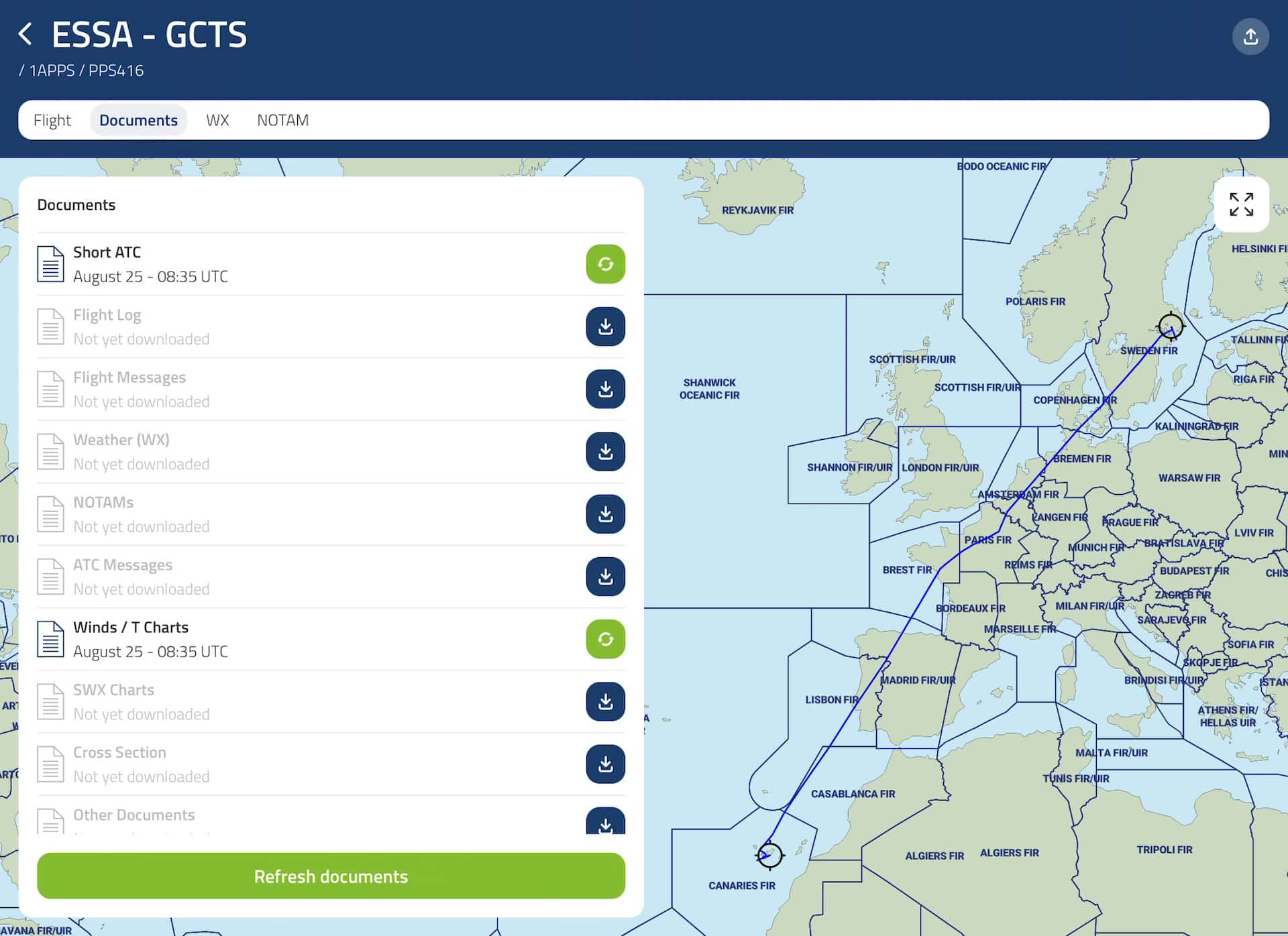Download the Flight Log document
1288x936 pixels.
click(605, 327)
